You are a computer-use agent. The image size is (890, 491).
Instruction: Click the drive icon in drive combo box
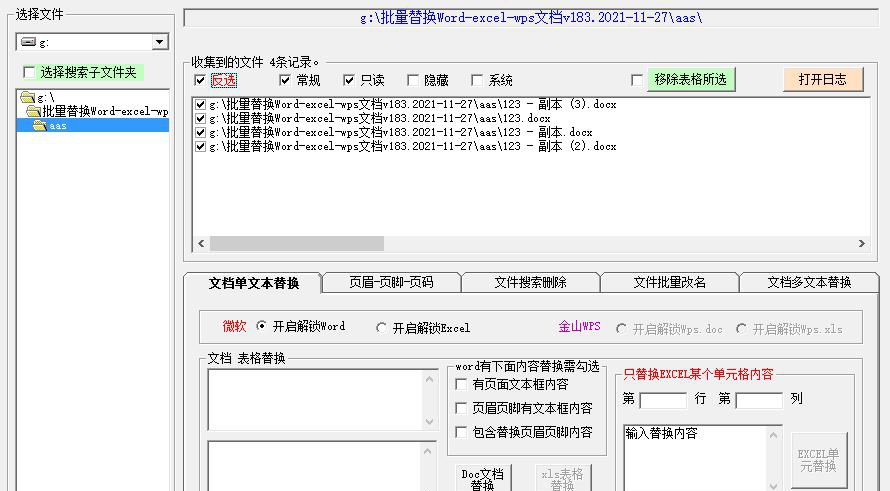pos(28,42)
